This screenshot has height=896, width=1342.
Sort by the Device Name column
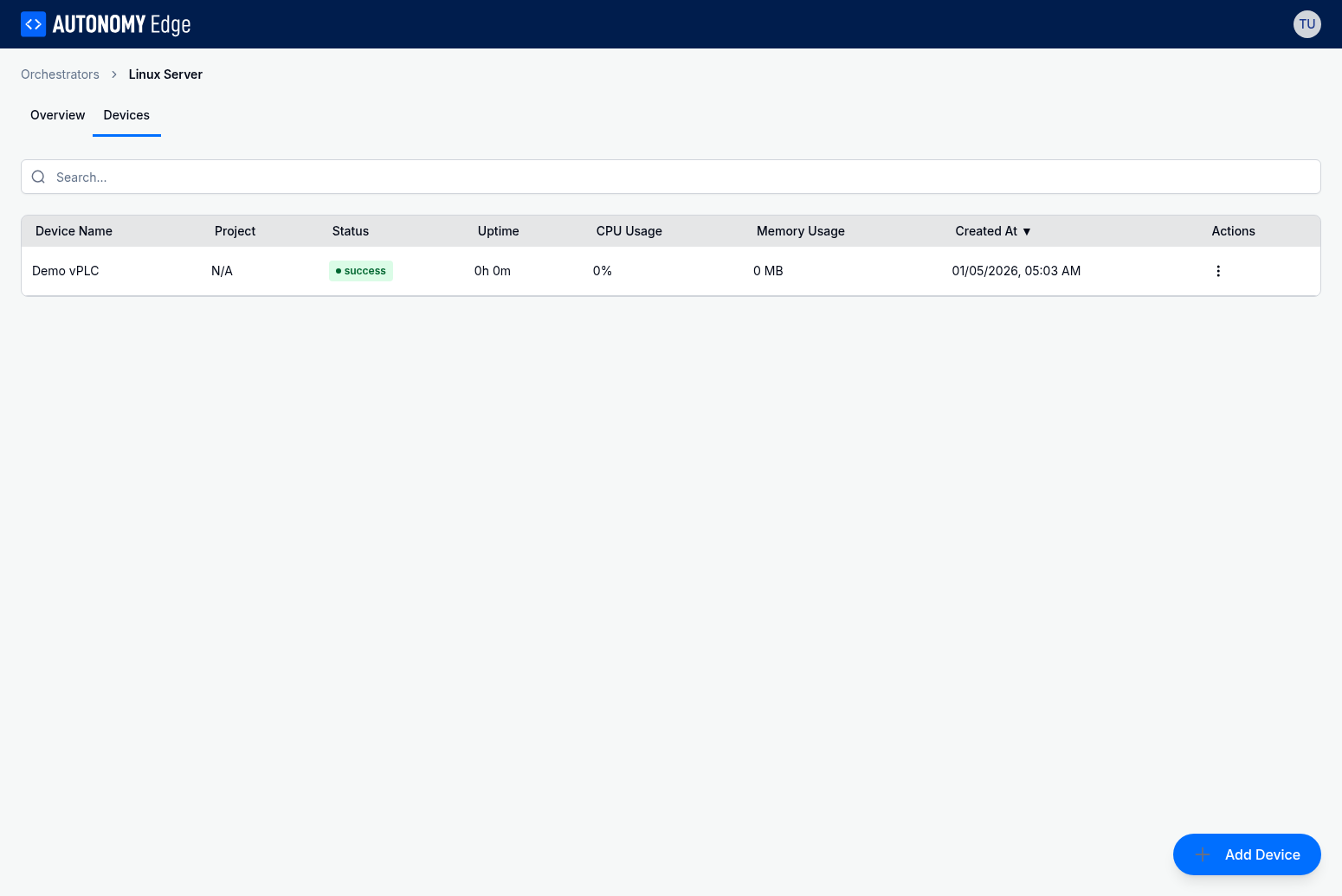[x=74, y=231]
